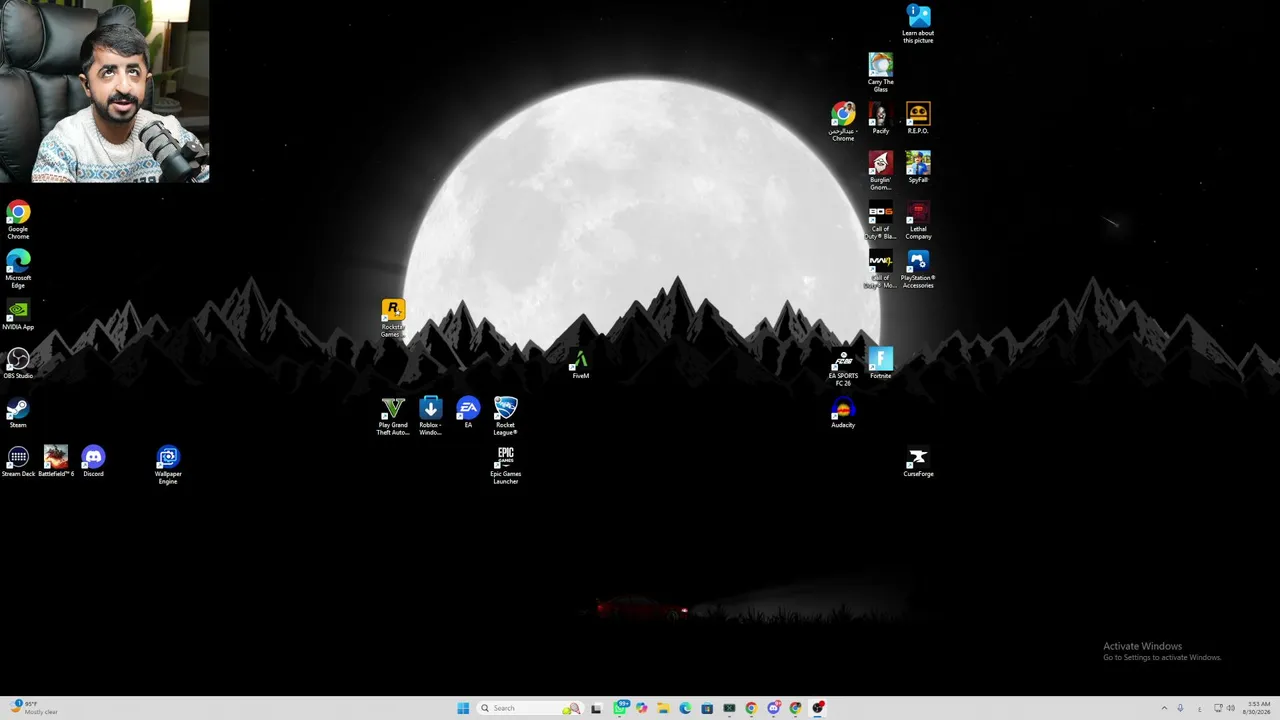Viewport: 1280px width, 720px height.
Task: Open the Xbox app on the taskbar
Action: (x=729, y=708)
